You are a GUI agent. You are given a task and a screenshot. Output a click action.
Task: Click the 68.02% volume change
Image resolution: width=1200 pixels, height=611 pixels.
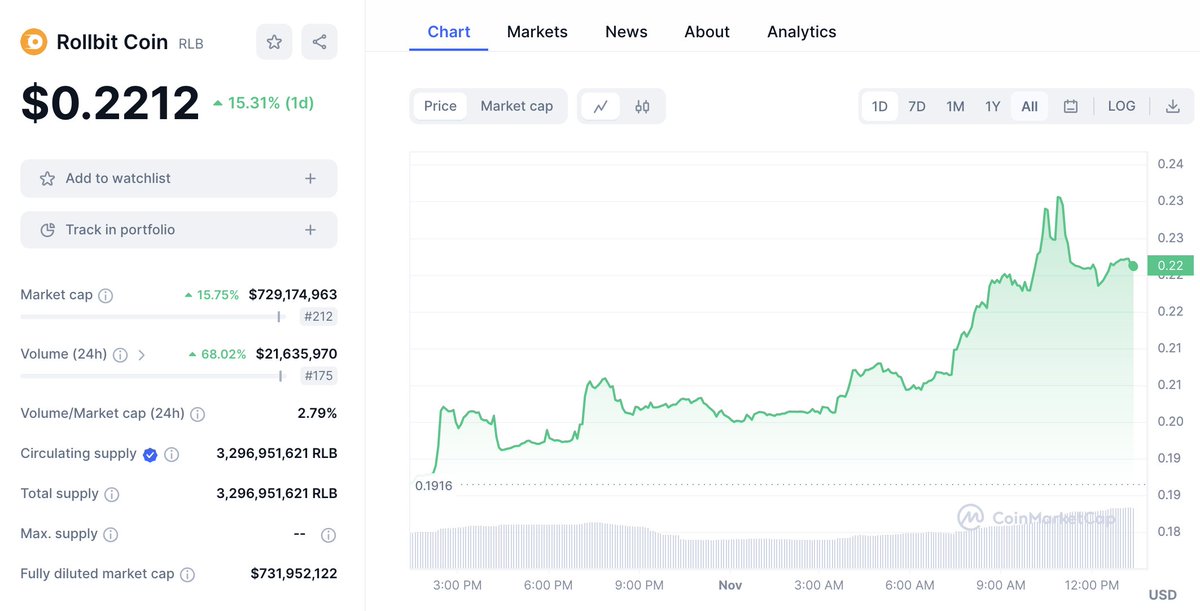coord(217,354)
